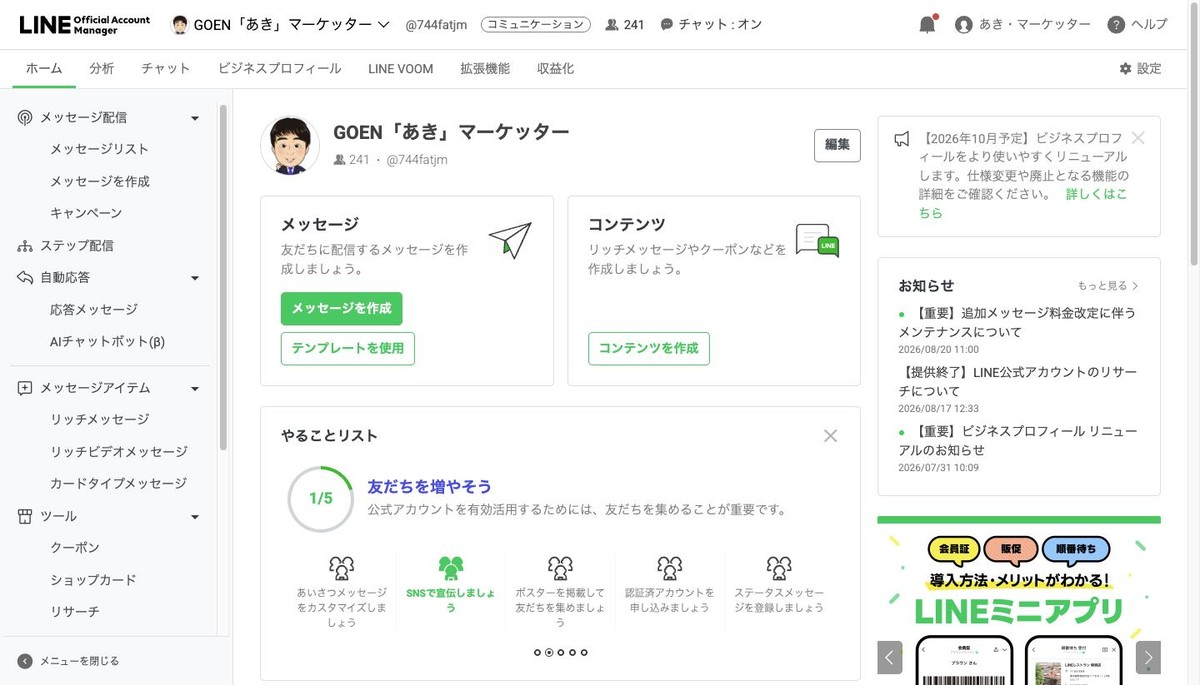Click the ポスターを掲載 task icon
Image resolution: width=1200 pixels, height=685 pixels.
(x=560, y=569)
